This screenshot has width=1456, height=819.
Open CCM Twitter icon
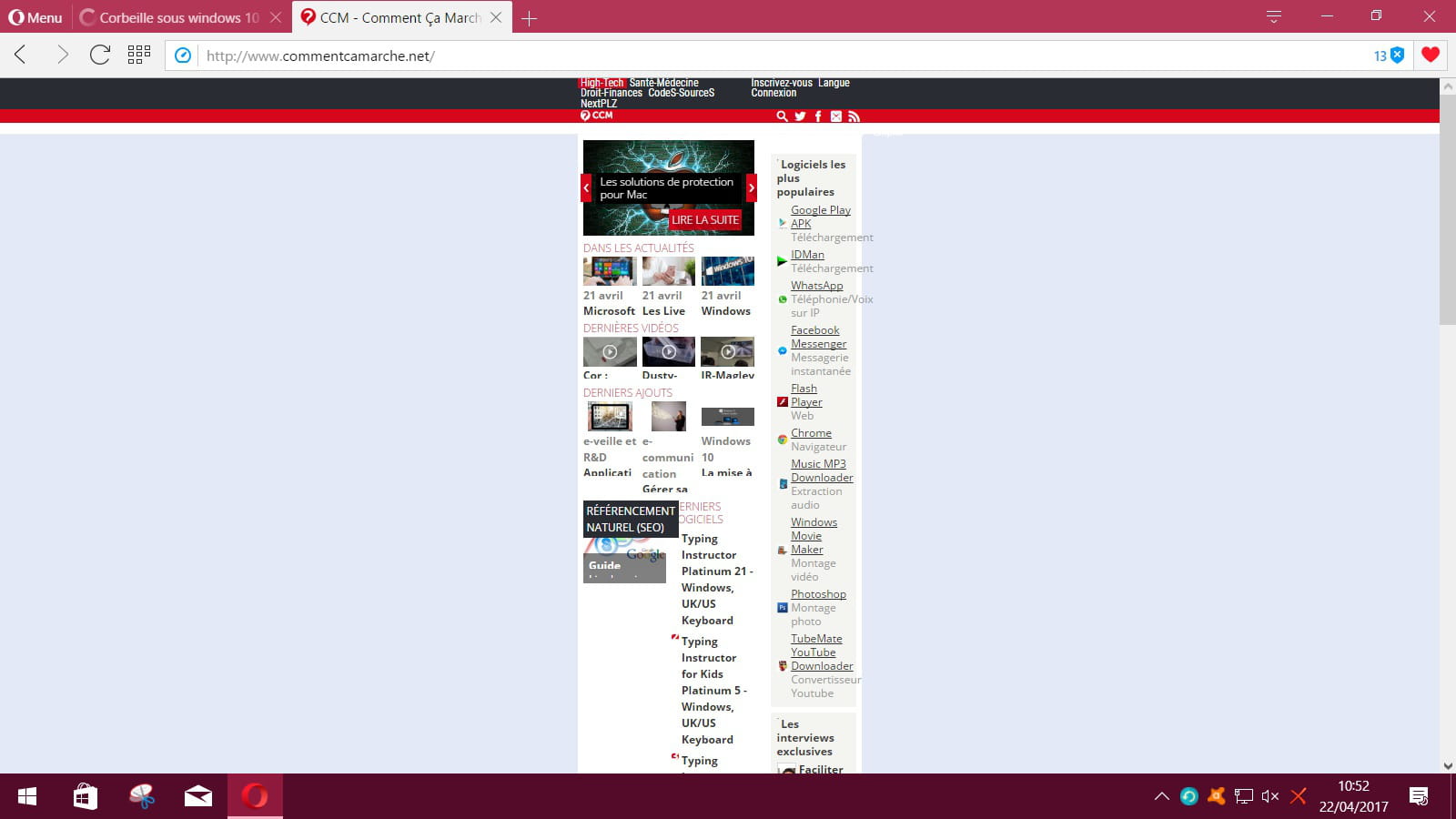coord(800,116)
